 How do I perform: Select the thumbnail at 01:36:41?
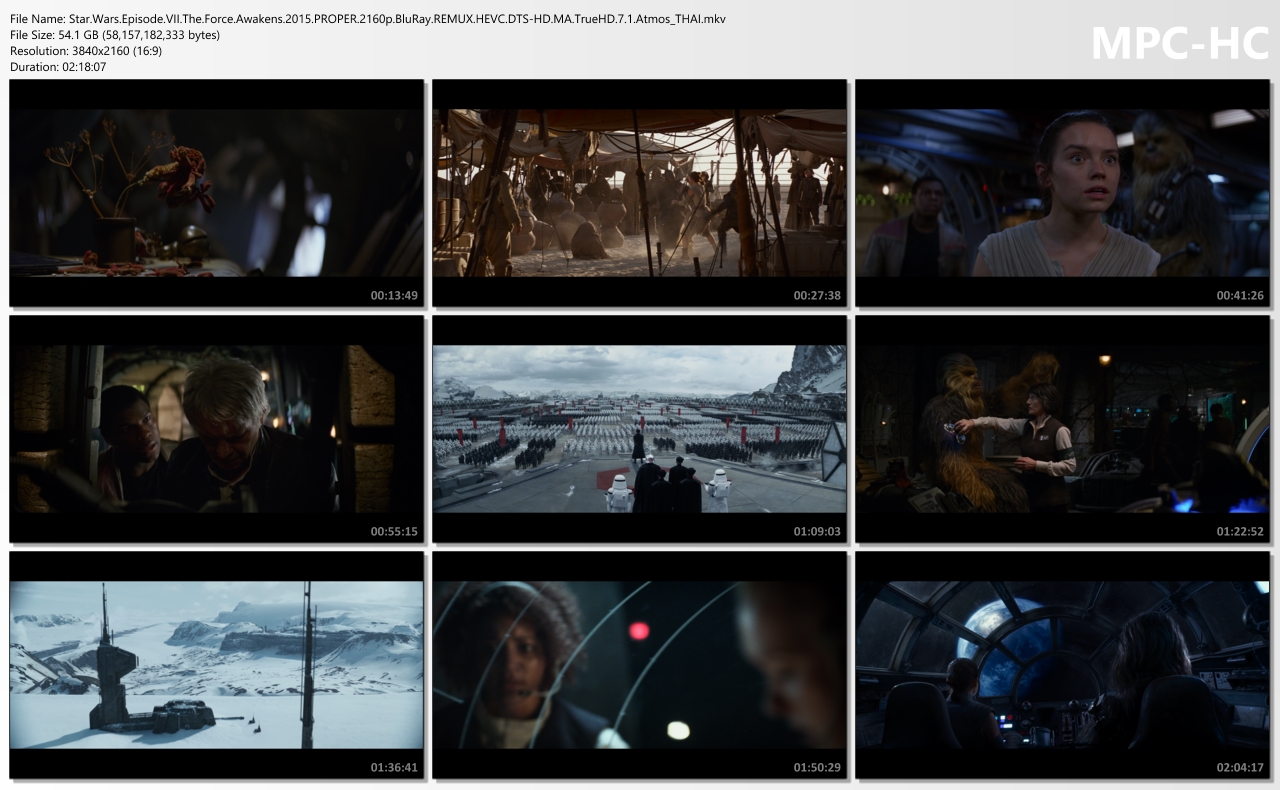217,665
